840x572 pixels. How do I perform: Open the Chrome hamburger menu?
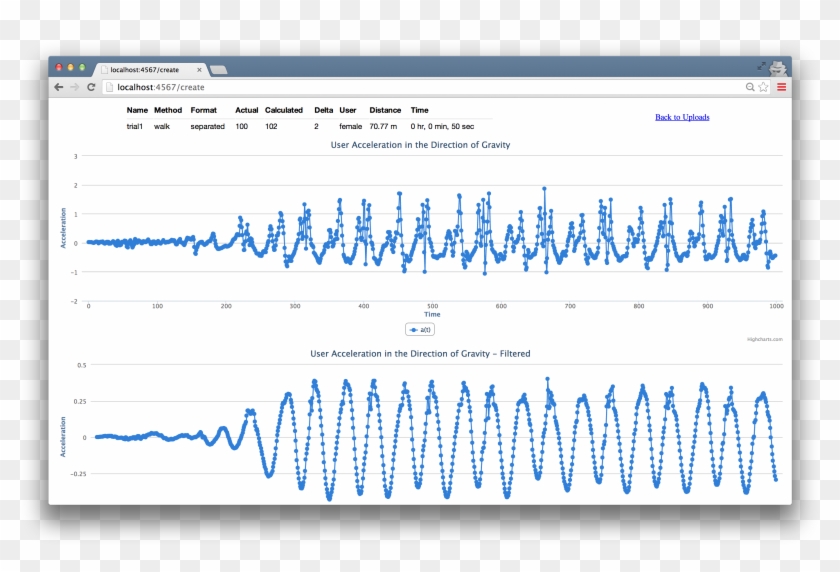(781, 87)
